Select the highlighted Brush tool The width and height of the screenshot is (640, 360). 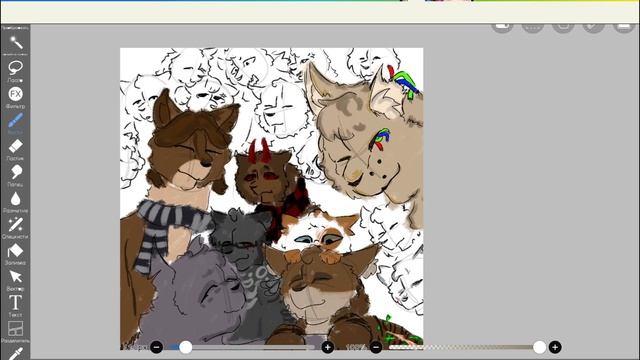(16, 123)
